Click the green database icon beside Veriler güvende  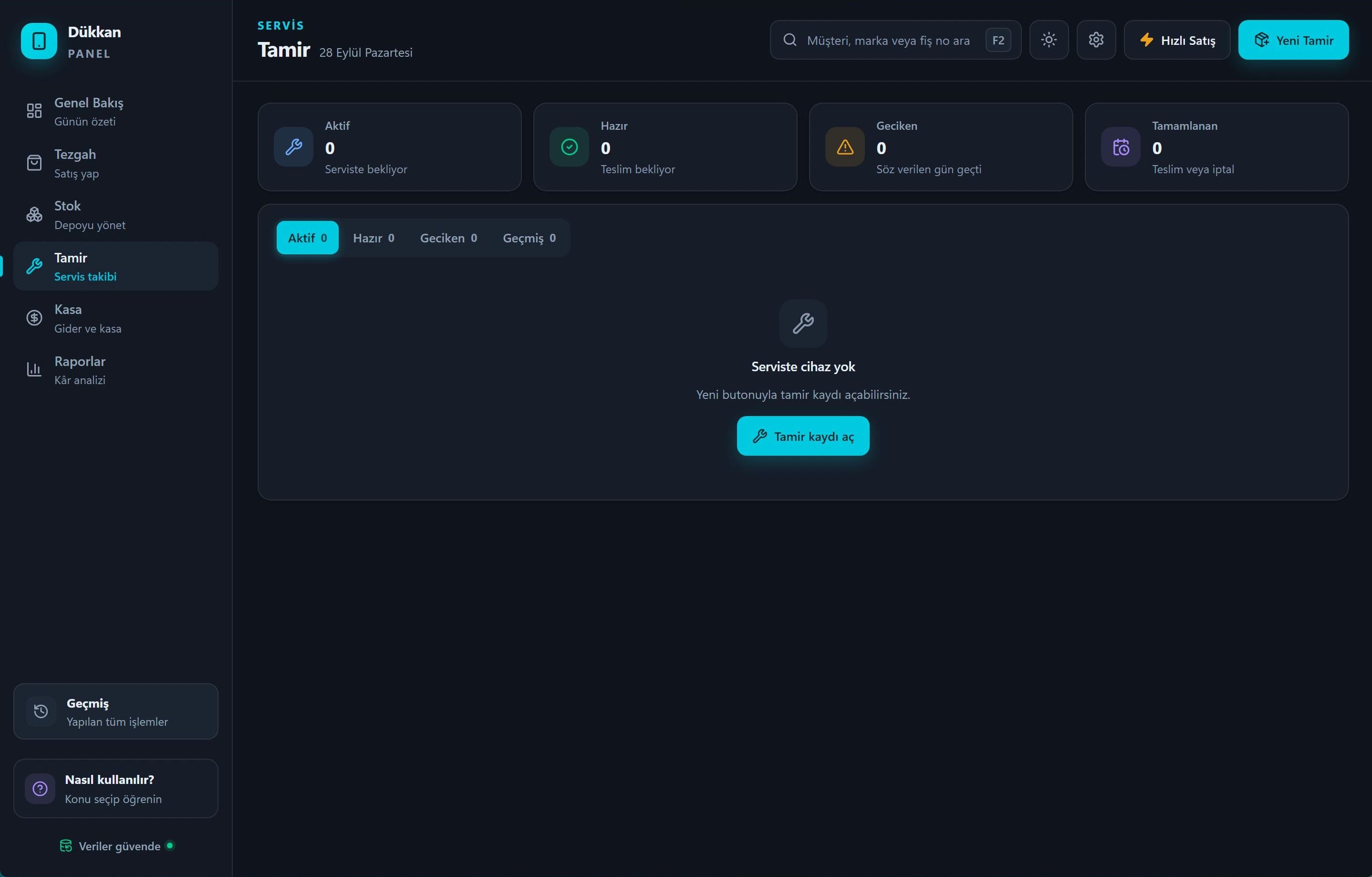[65, 846]
